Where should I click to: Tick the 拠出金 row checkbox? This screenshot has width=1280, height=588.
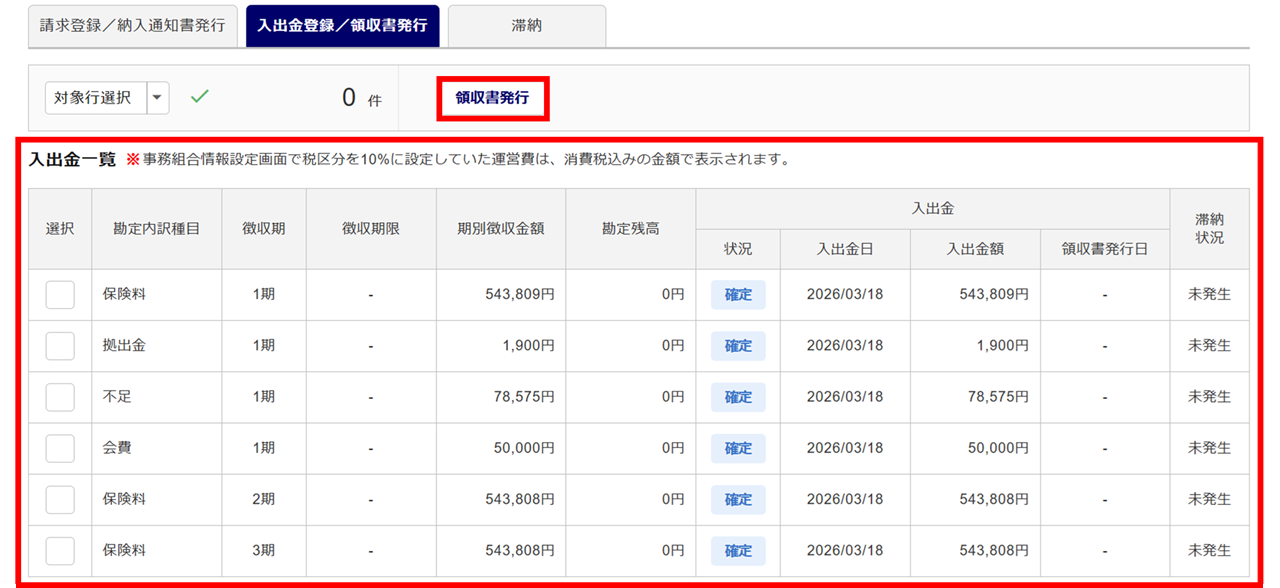pos(60,346)
